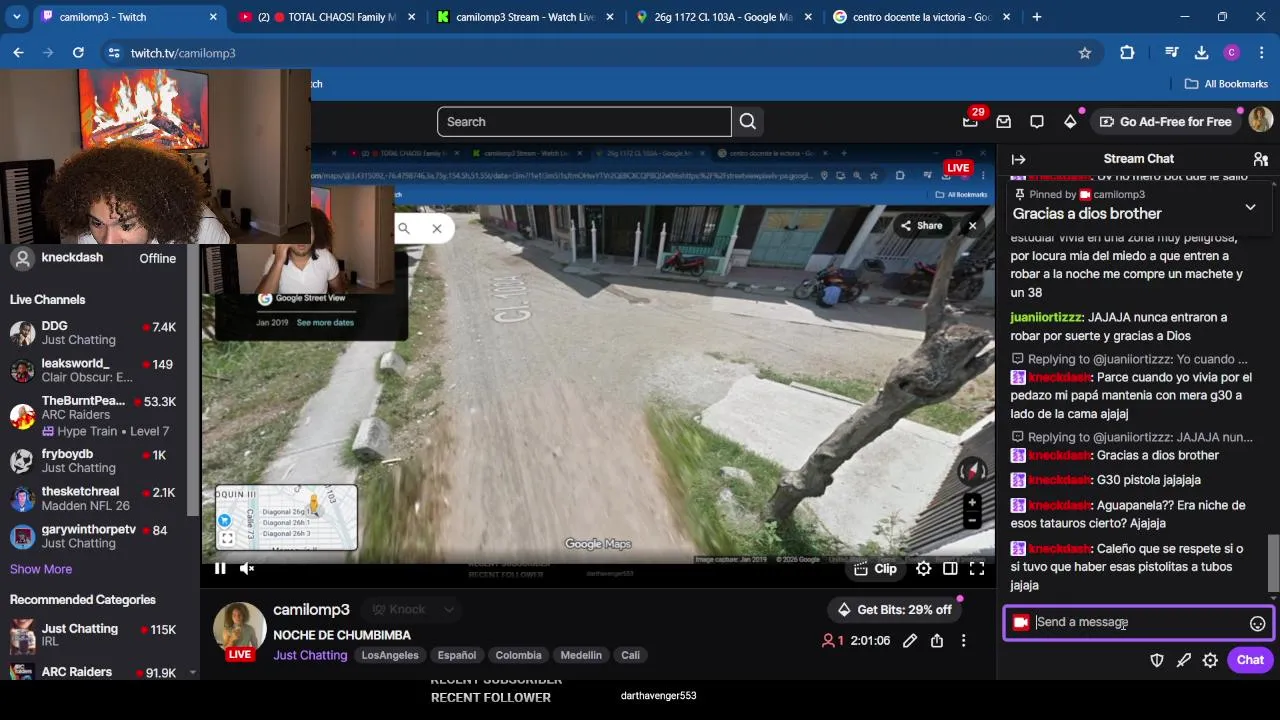Switch to Google Maps 26g 1172 tab
The height and width of the screenshot is (720, 1280).
(724, 17)
